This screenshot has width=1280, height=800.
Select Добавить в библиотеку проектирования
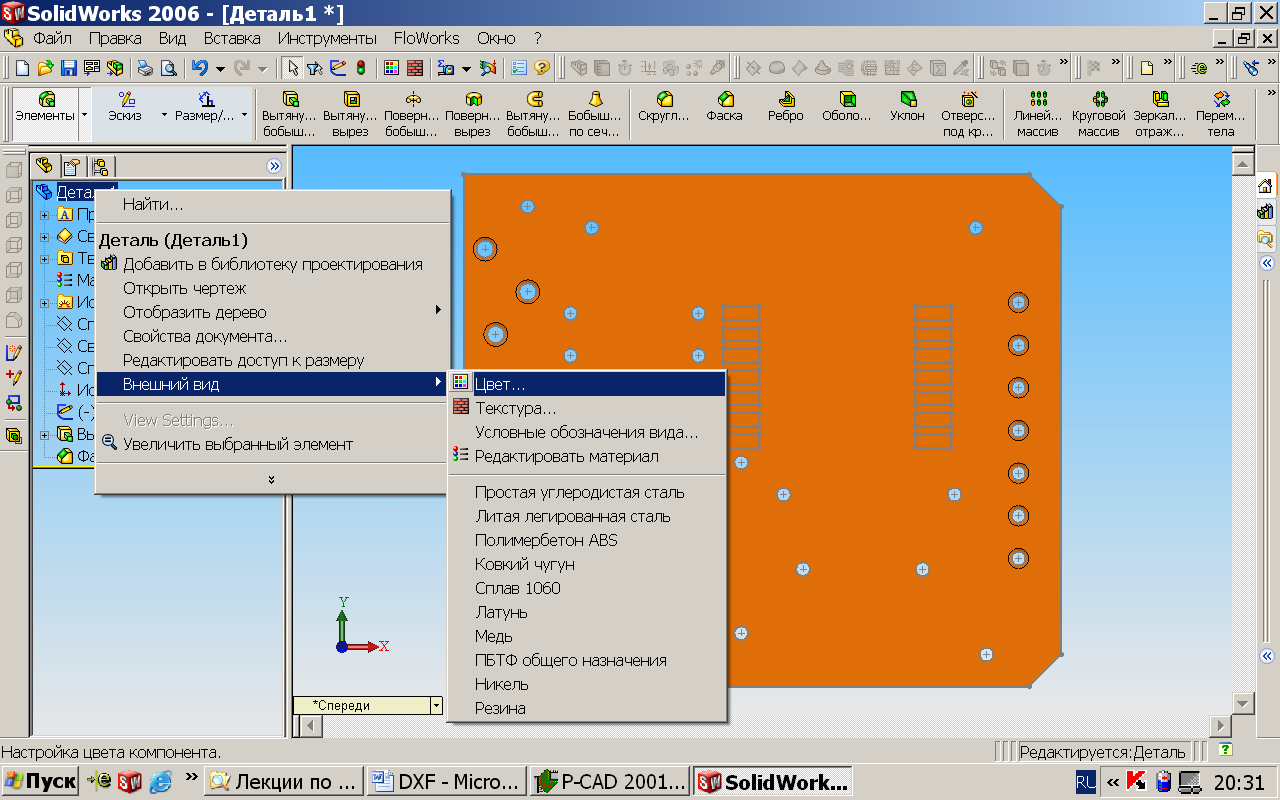pyautogui.click(x=271, y=264)
